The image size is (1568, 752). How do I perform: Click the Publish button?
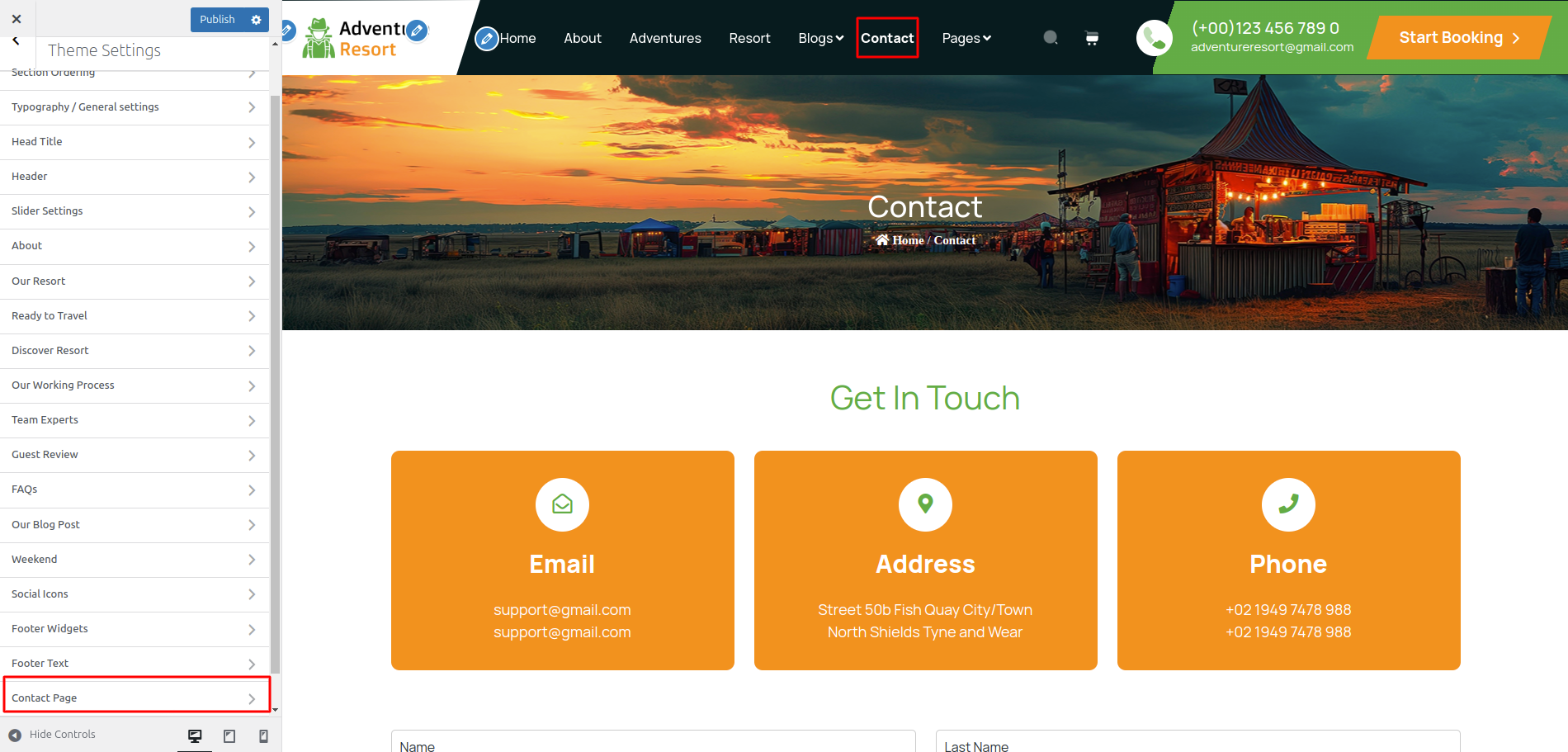click(x=216, y=19)
